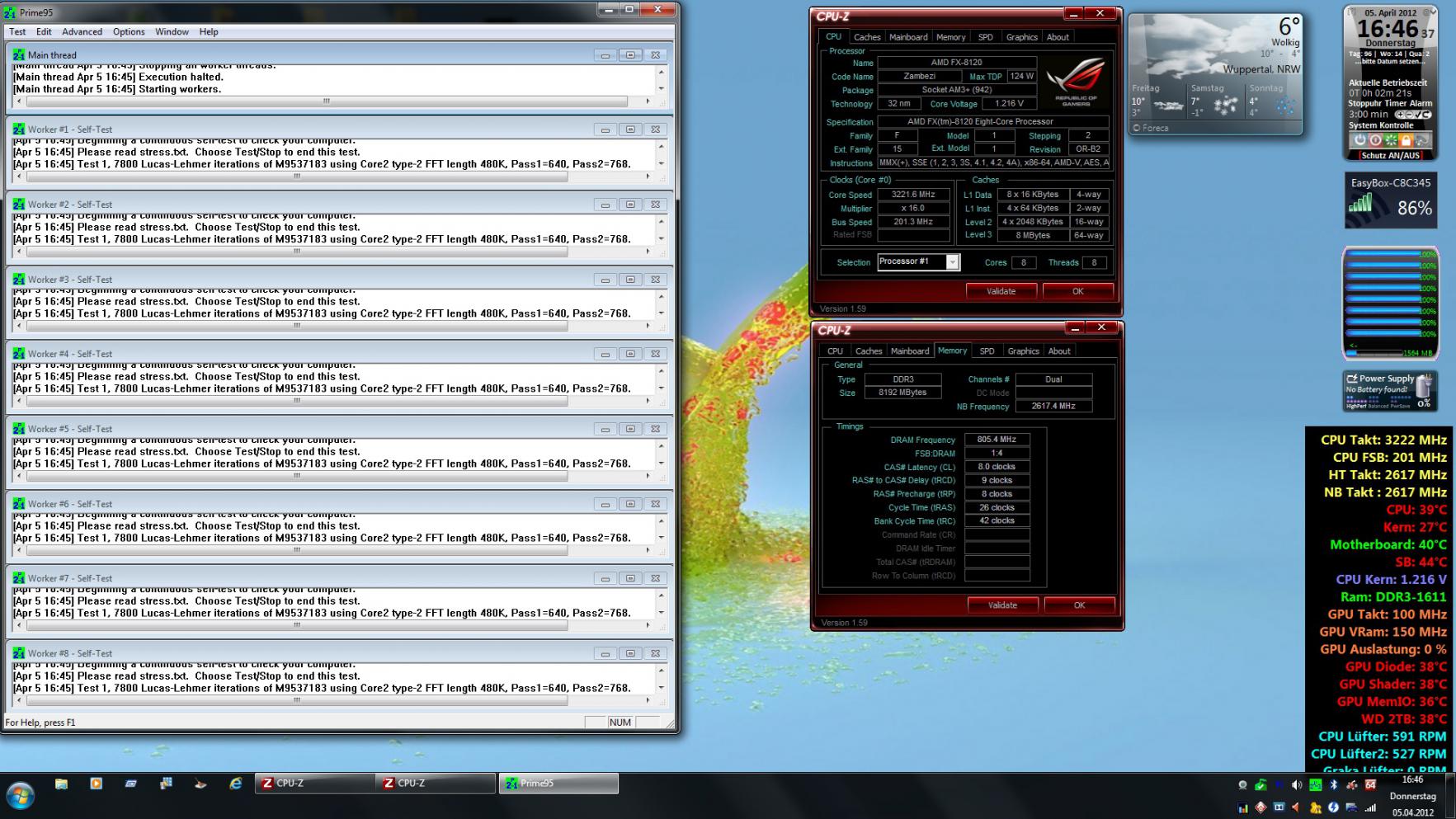Click the blue power icon in System Kontrolle
1456x819 pixels.
(x=1360, y=140)
